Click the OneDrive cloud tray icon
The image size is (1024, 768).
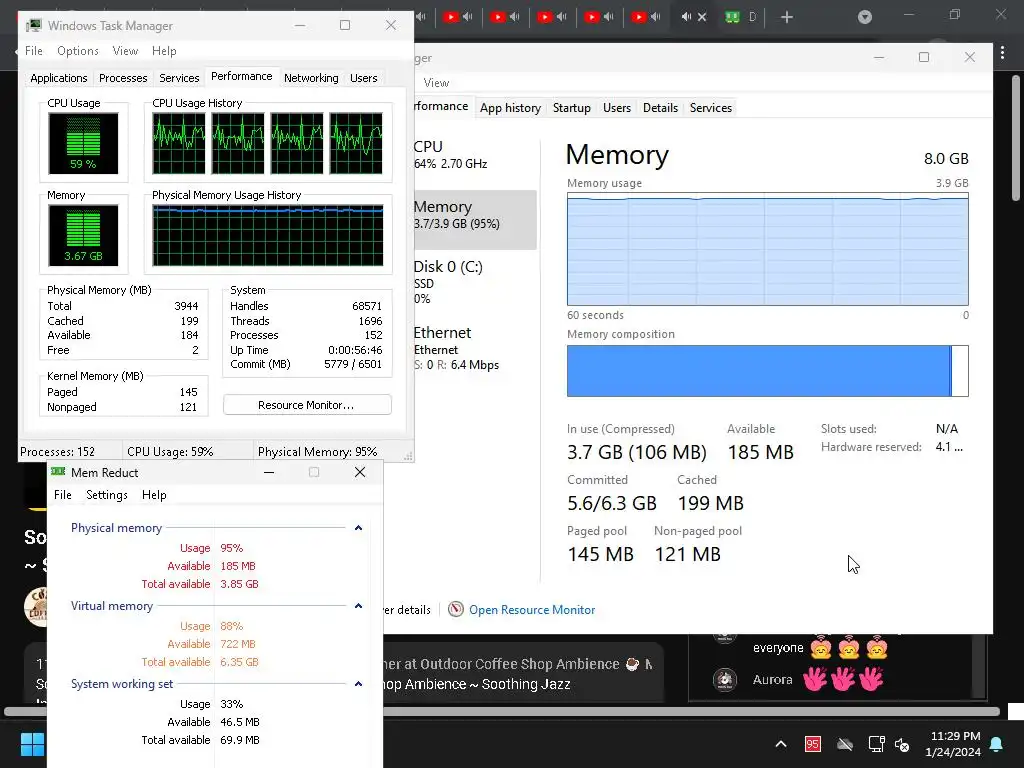(845, 744)
